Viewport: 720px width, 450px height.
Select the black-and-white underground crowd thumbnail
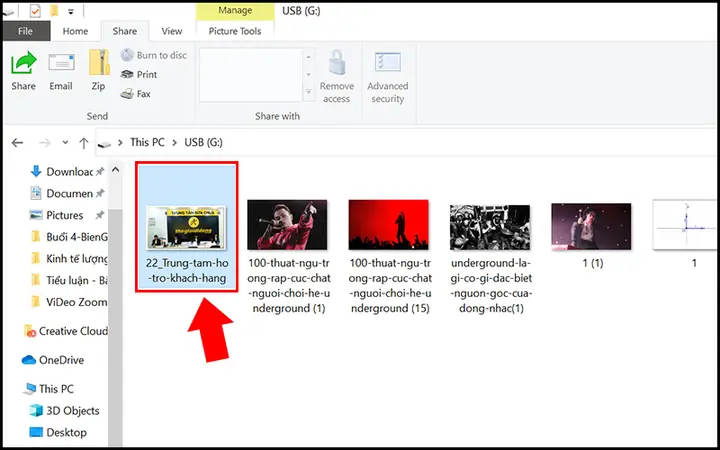(490, 227)
